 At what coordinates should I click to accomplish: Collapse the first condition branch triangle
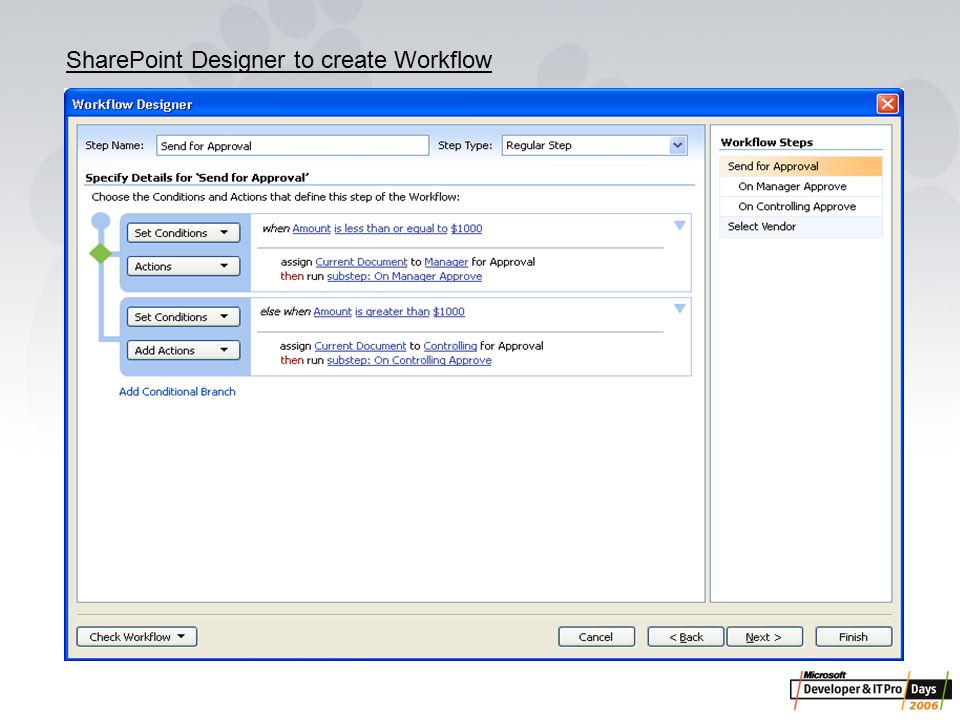680,225
